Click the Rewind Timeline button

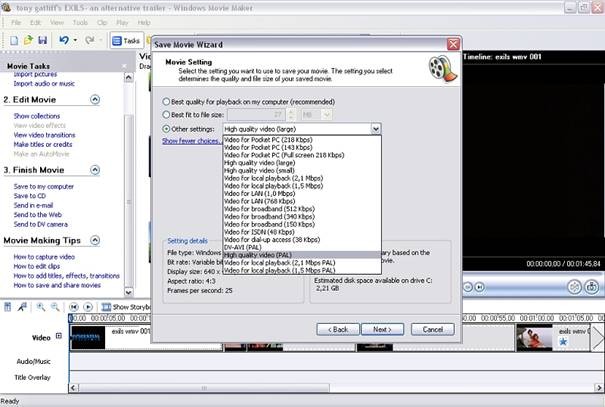point(73,307)
